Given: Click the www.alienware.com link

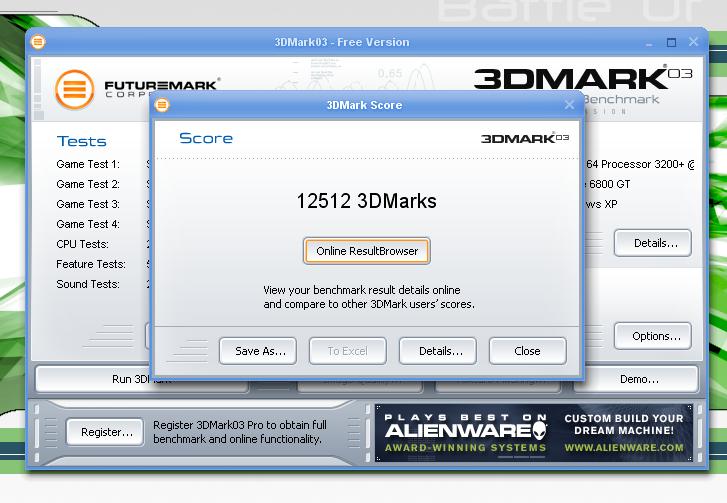Looking at the screenshot, I should click(x=624, y=447).
